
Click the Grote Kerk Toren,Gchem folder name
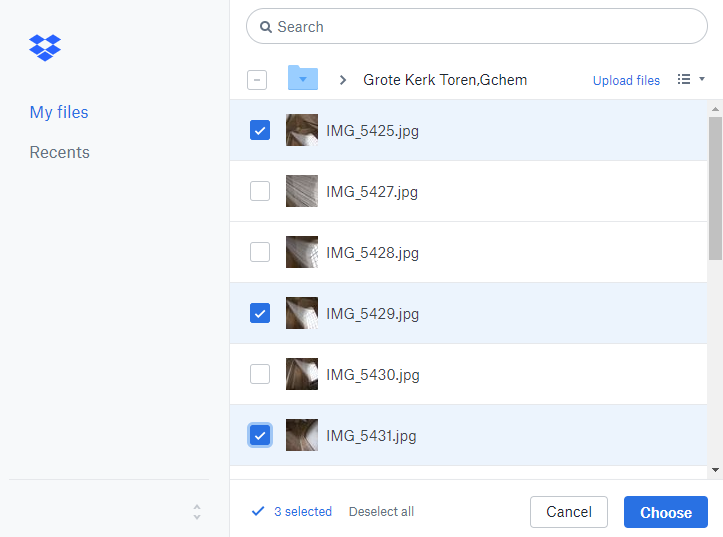pyautogui.click(x=445, y=80)
